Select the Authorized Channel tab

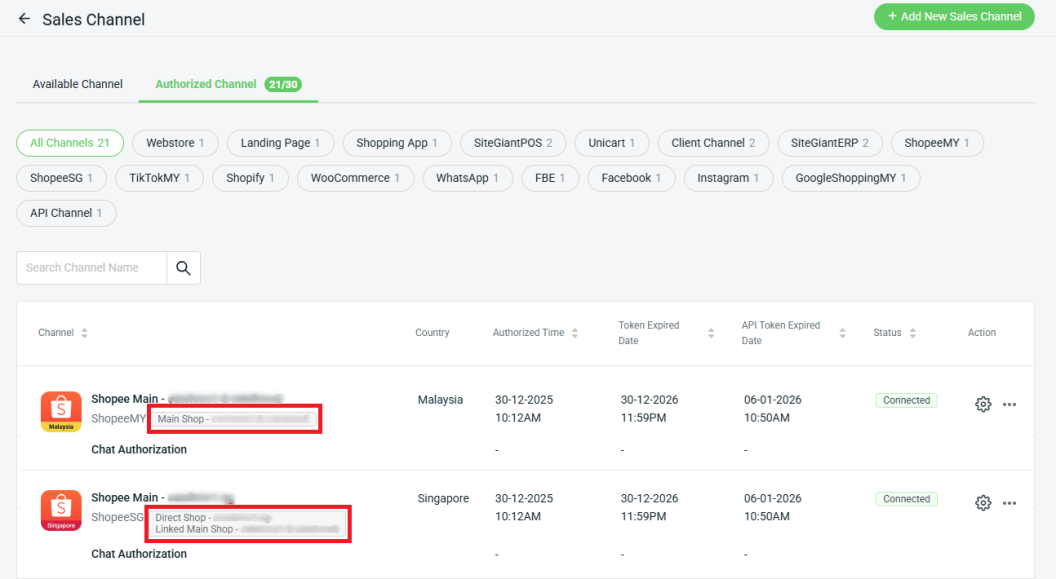click(206, 84)
